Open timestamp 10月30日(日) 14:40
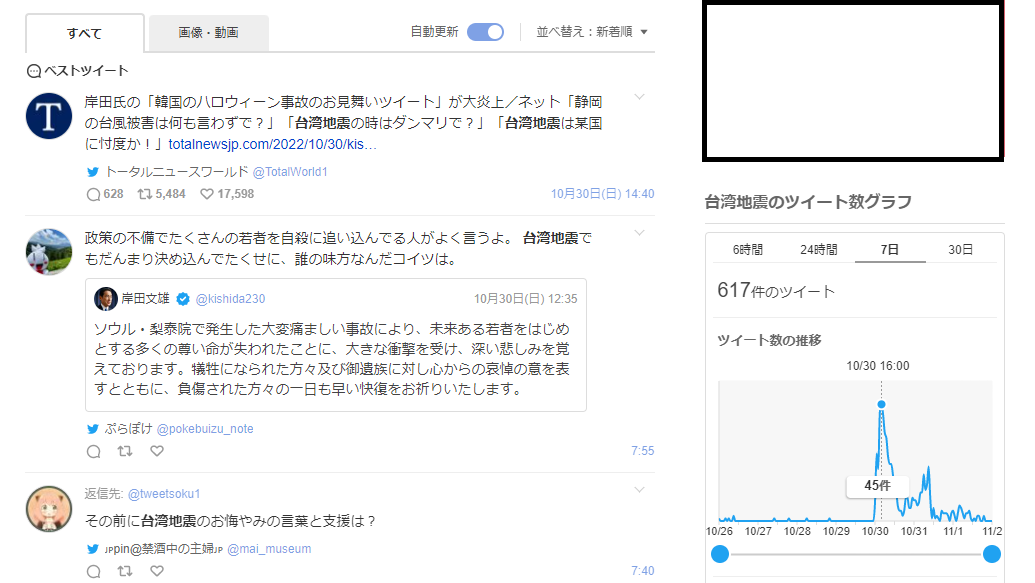This screenshot has height=583, width=1035. coord(603,193)
